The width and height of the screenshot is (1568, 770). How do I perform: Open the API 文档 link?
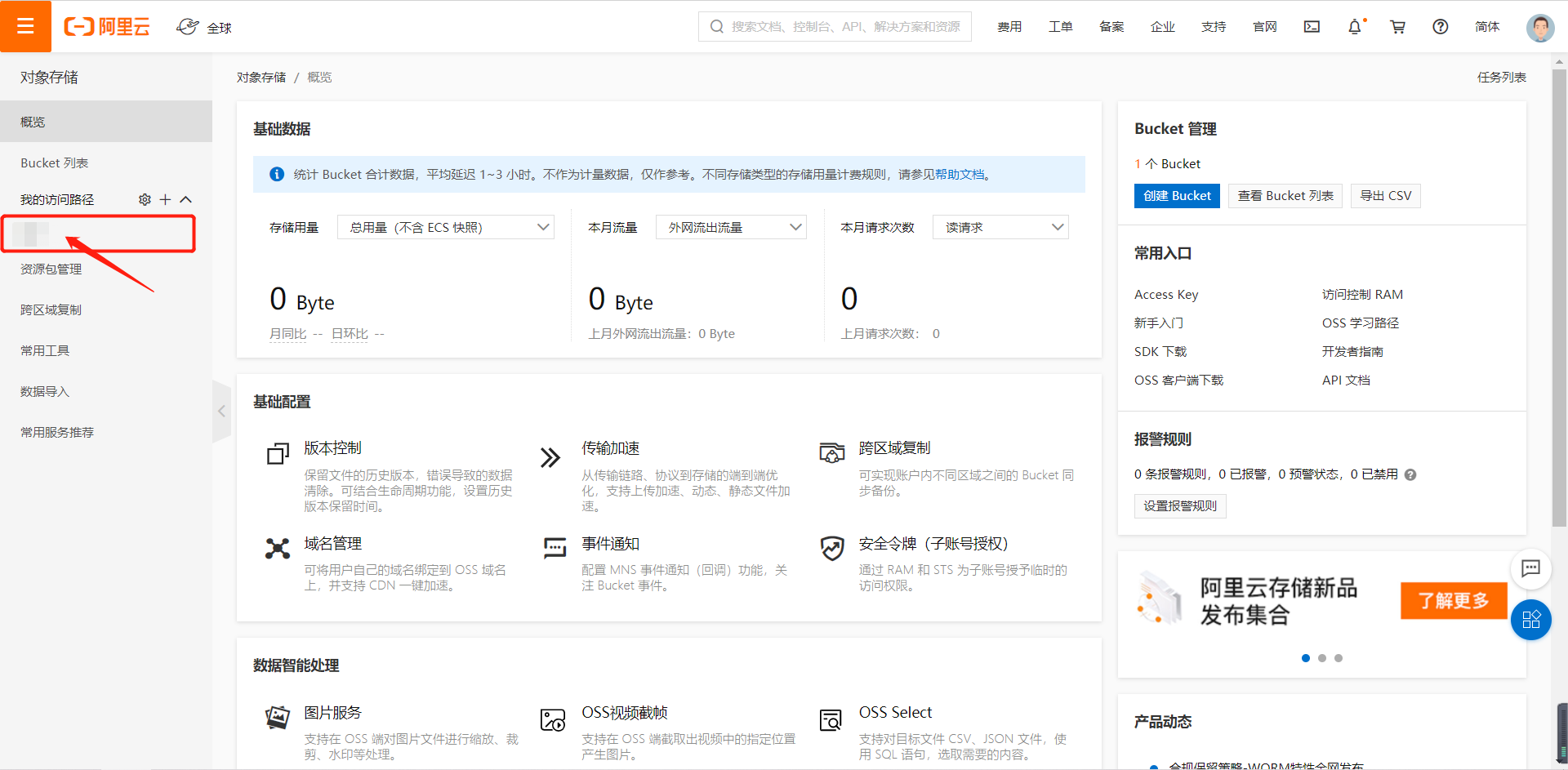(1346, 381)
